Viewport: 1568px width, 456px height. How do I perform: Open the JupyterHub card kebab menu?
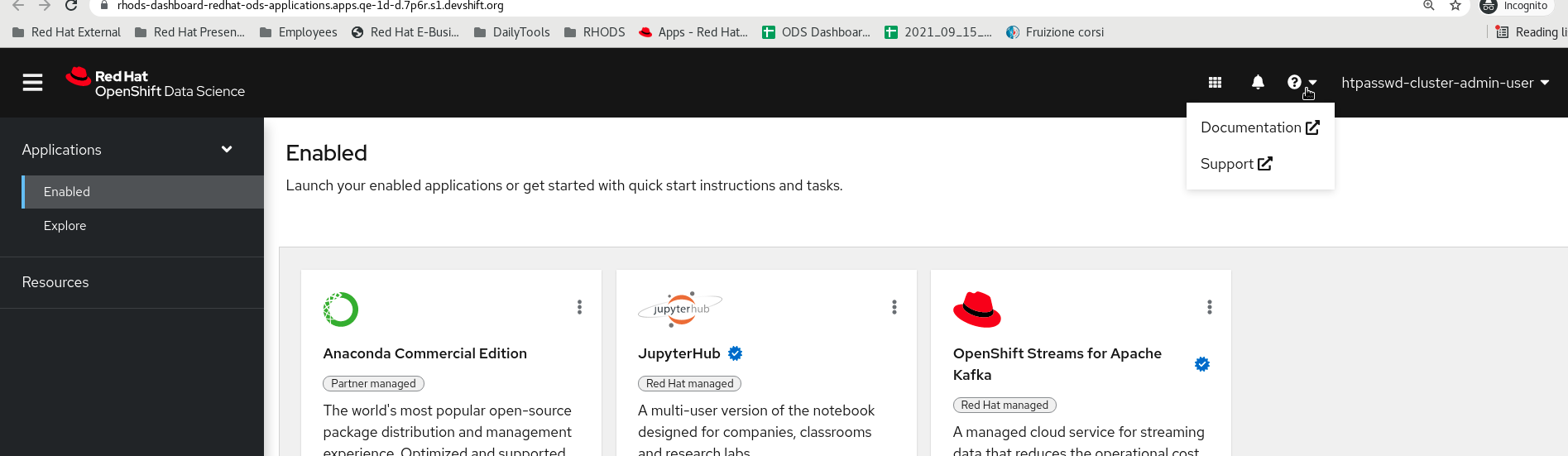click(894, 307)
